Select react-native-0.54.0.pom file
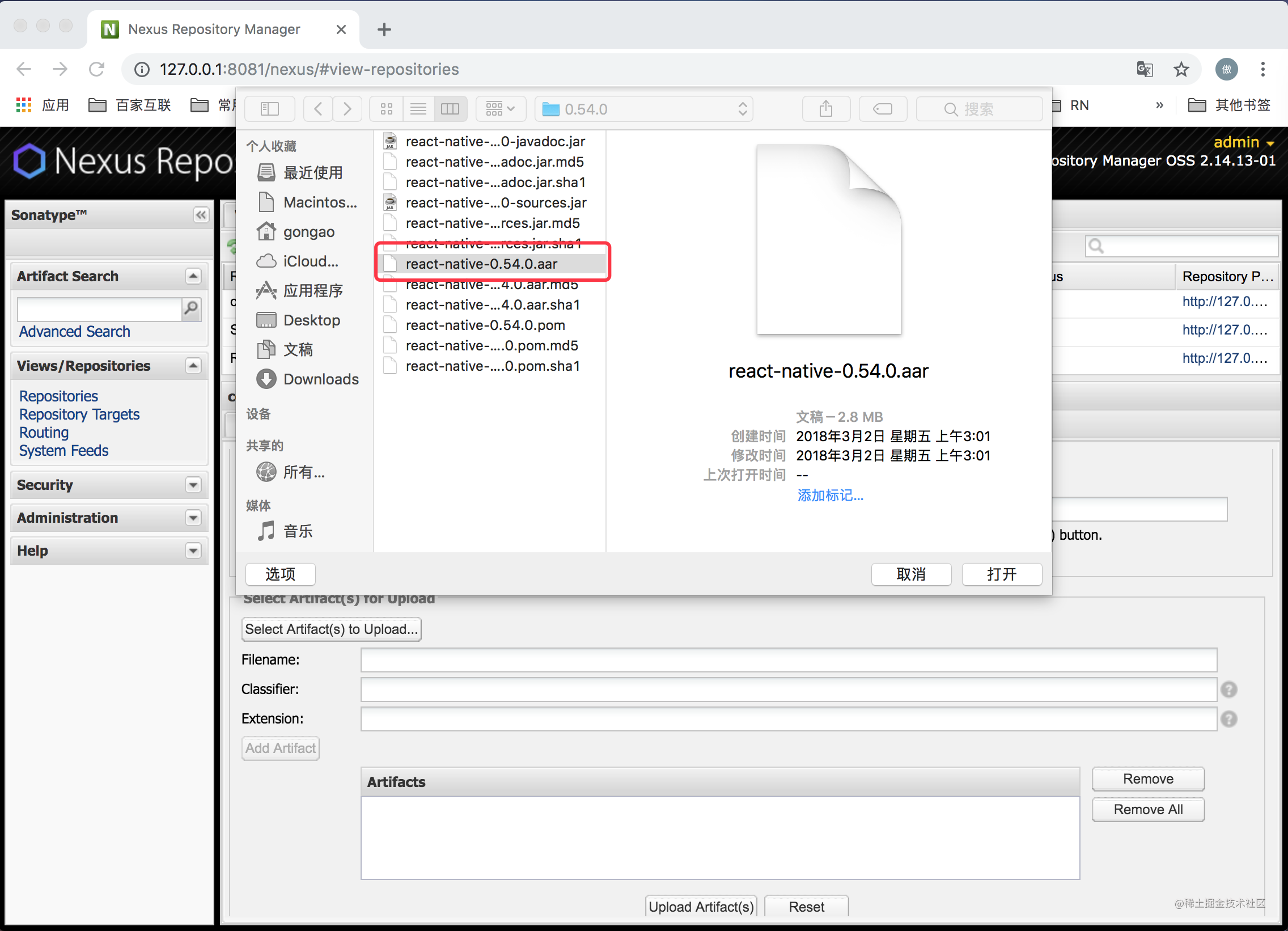 point(485,325)
